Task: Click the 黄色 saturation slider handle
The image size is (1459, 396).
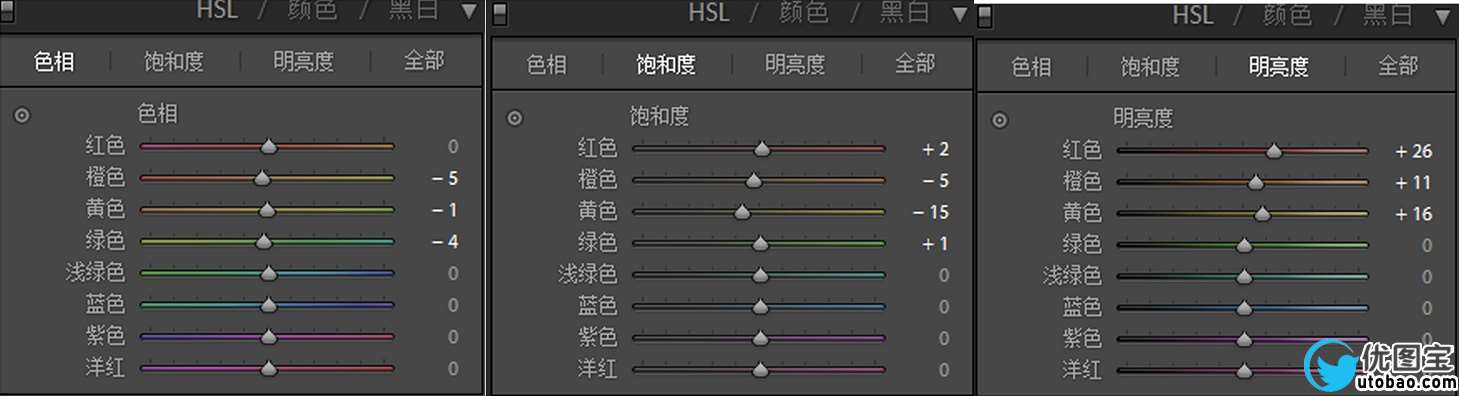Action: pyautogui.click(x=742, y=212)
